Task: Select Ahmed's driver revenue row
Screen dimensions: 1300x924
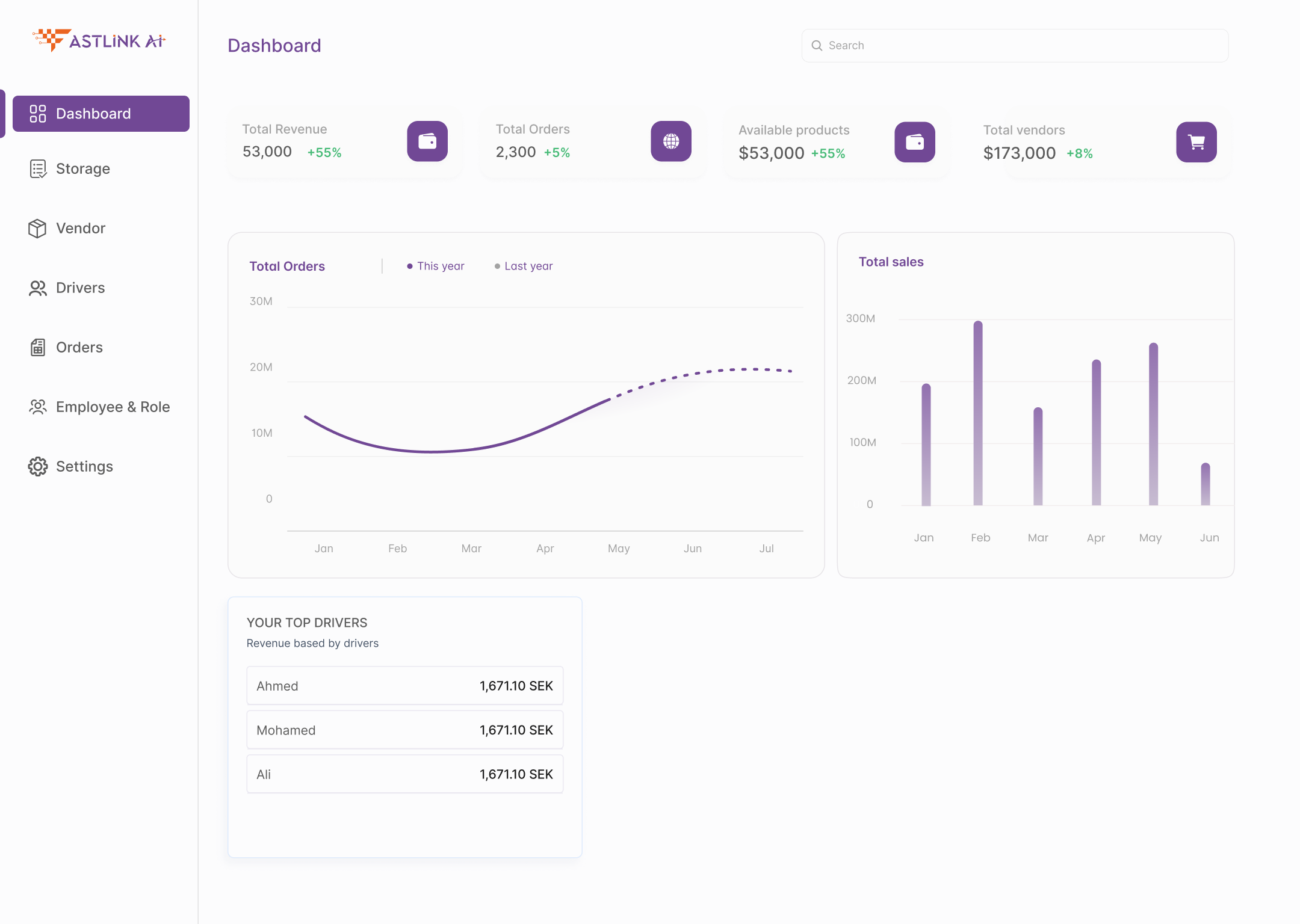Action: tap(404, 686)
